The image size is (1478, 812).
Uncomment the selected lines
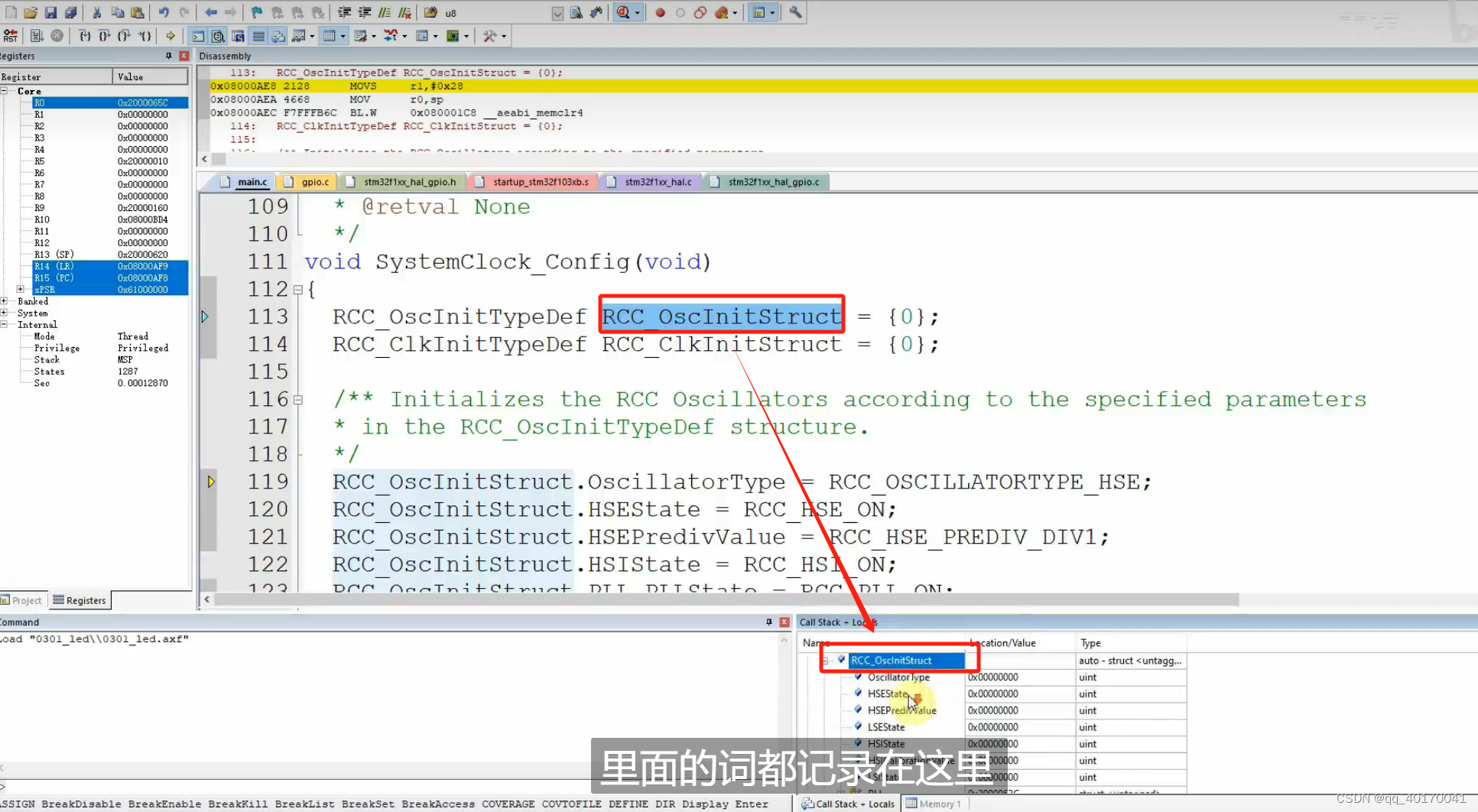pyautogui.click(x=404, y=12)
